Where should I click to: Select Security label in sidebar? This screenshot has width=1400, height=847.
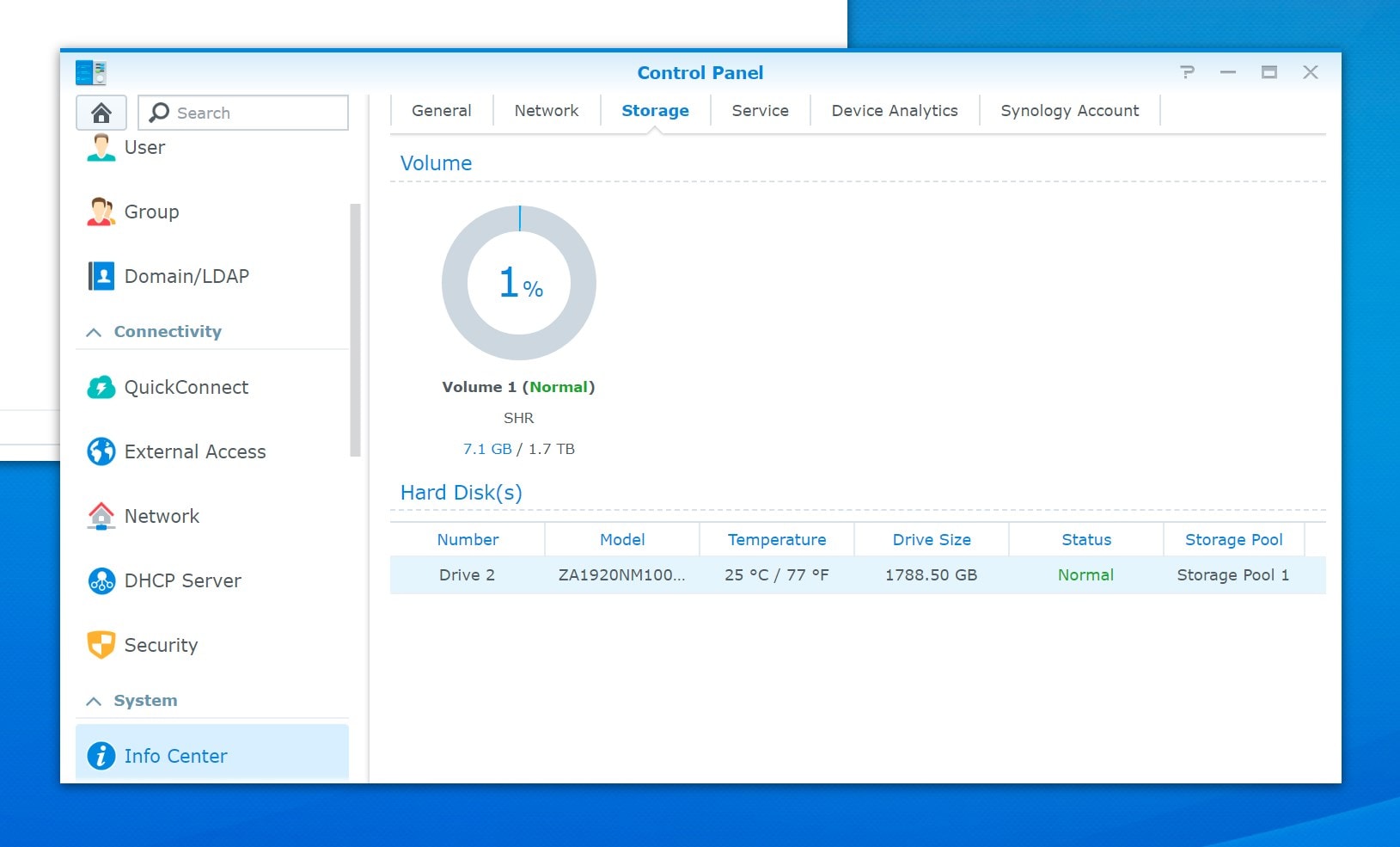click(x=162, y=646)
